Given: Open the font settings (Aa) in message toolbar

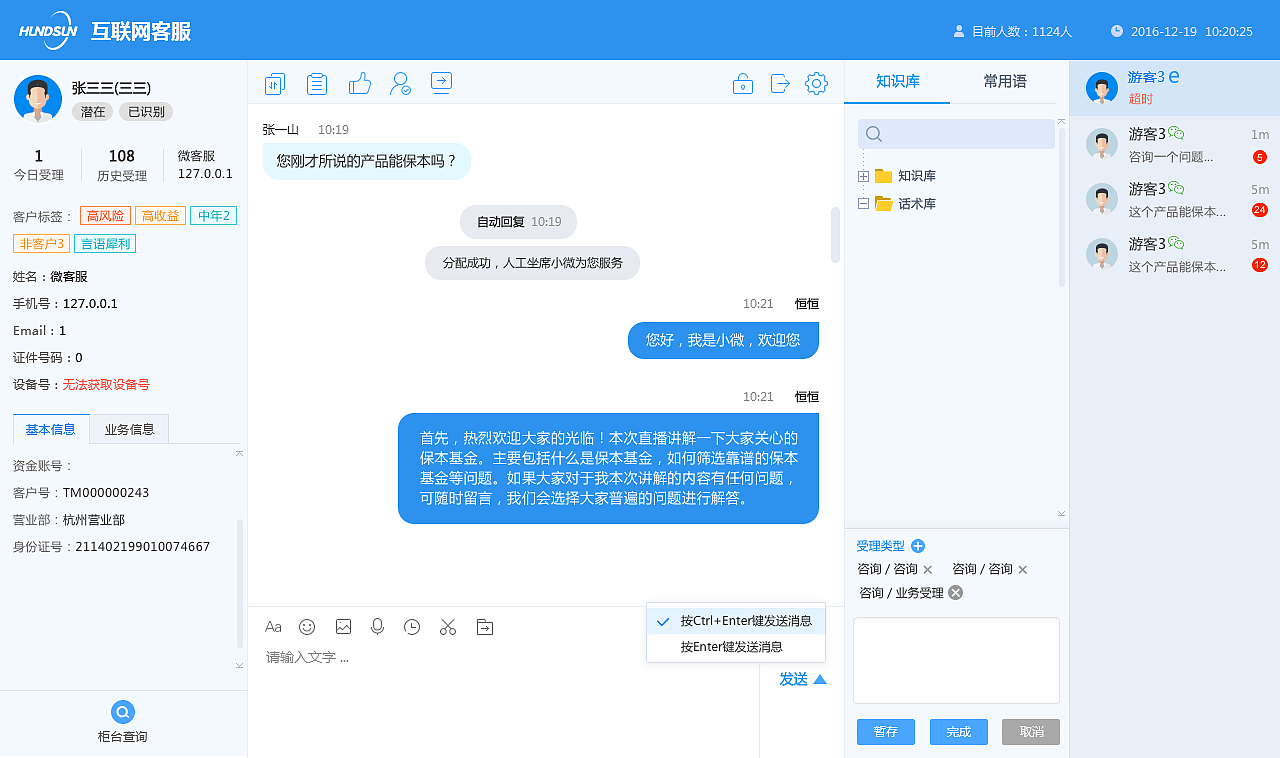Looking at the screenshot, I should [273, 627].
